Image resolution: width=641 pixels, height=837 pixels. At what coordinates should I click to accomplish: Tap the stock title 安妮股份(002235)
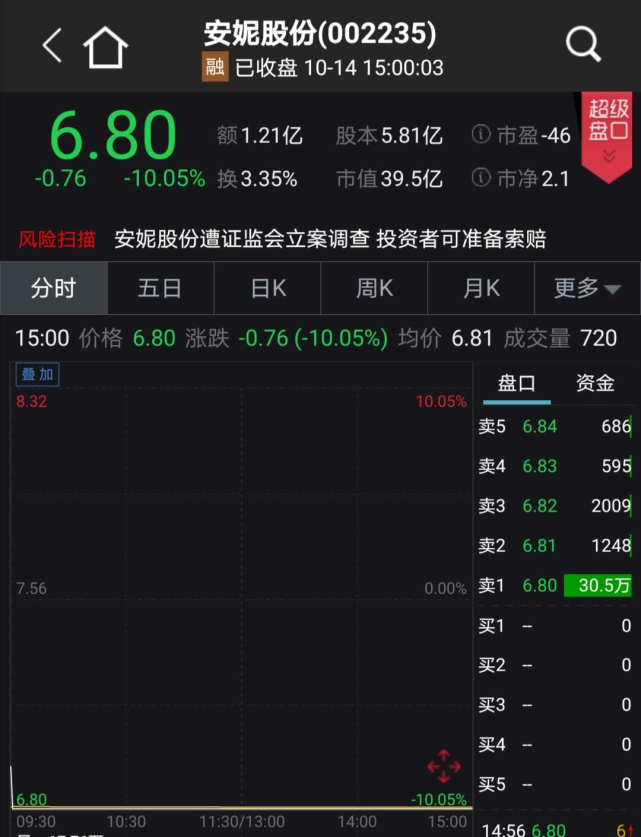pos(320,34)
